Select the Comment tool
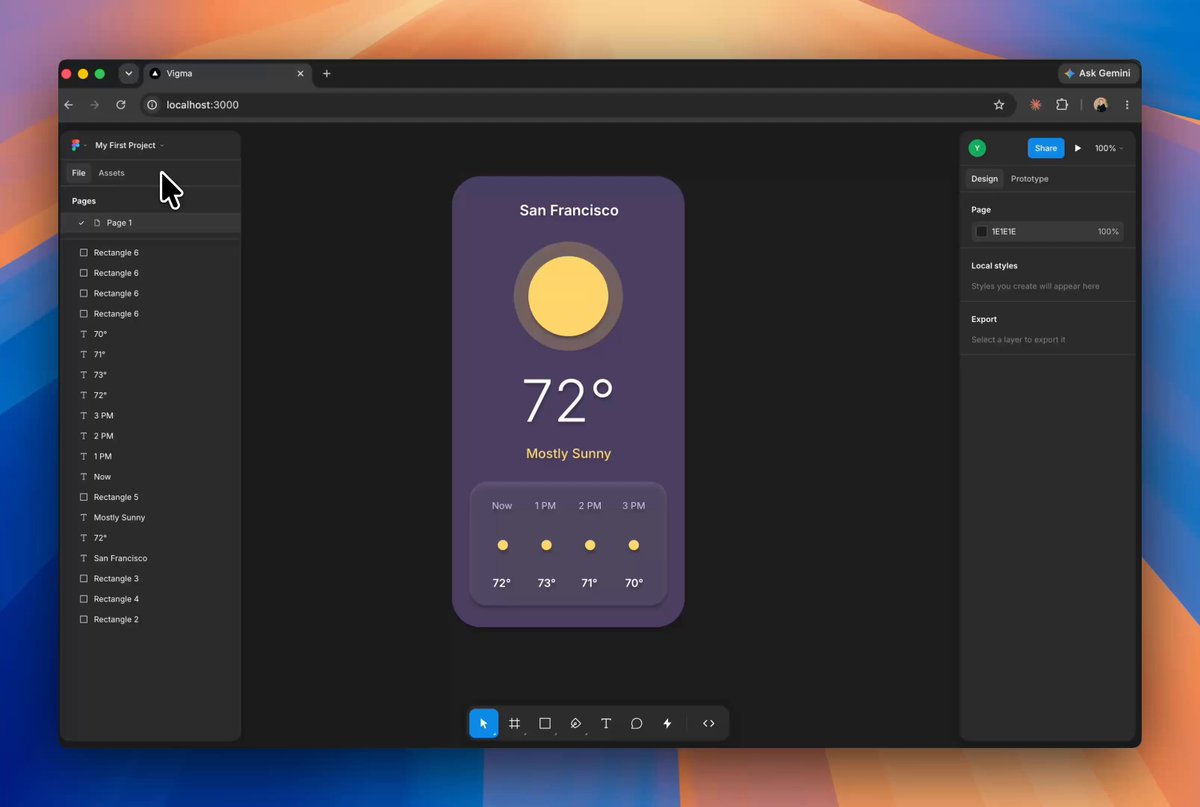This screenshot has height=807, width=1200. tap(636, 723)
